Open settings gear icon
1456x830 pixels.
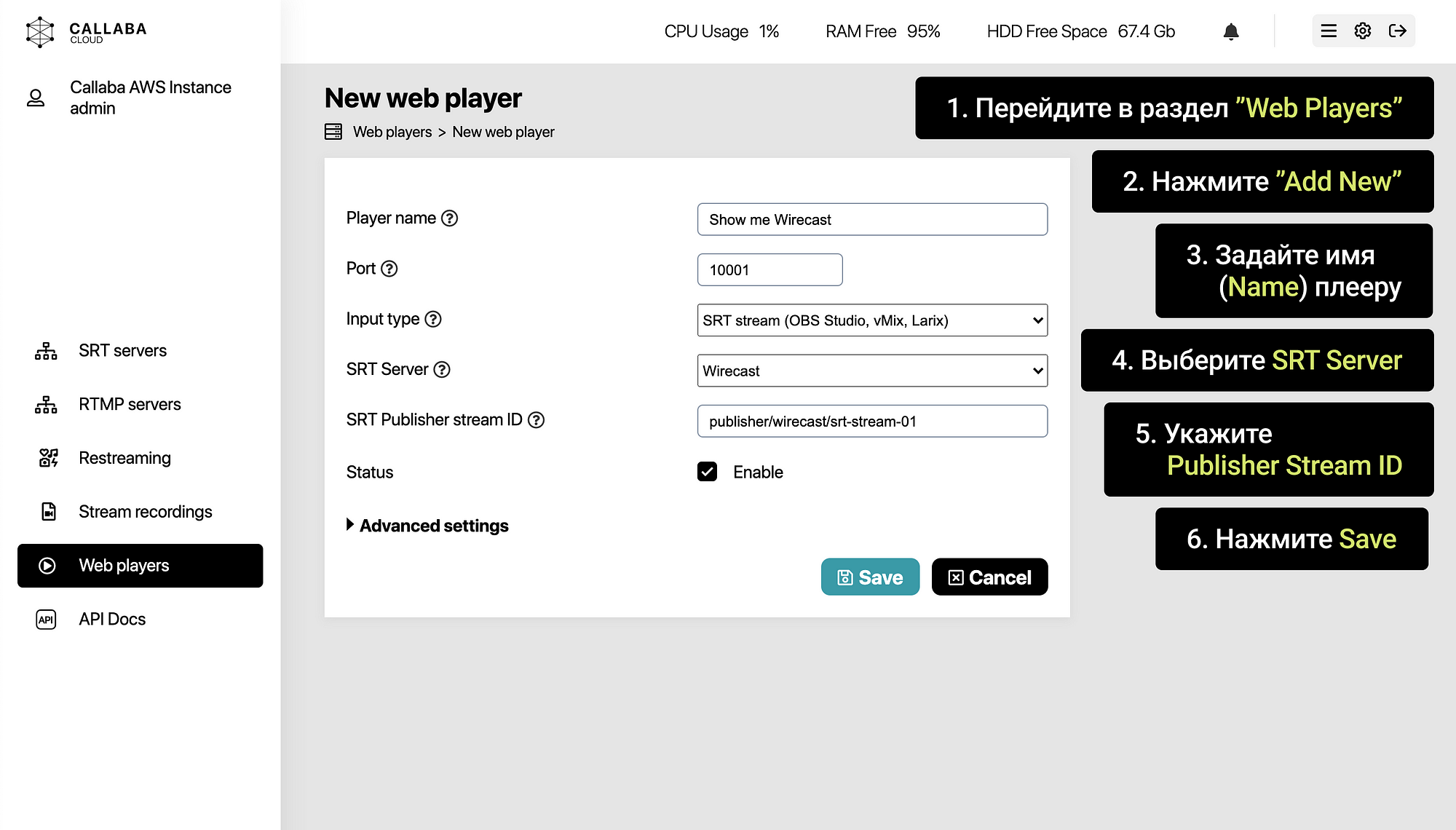[1363, 31]
